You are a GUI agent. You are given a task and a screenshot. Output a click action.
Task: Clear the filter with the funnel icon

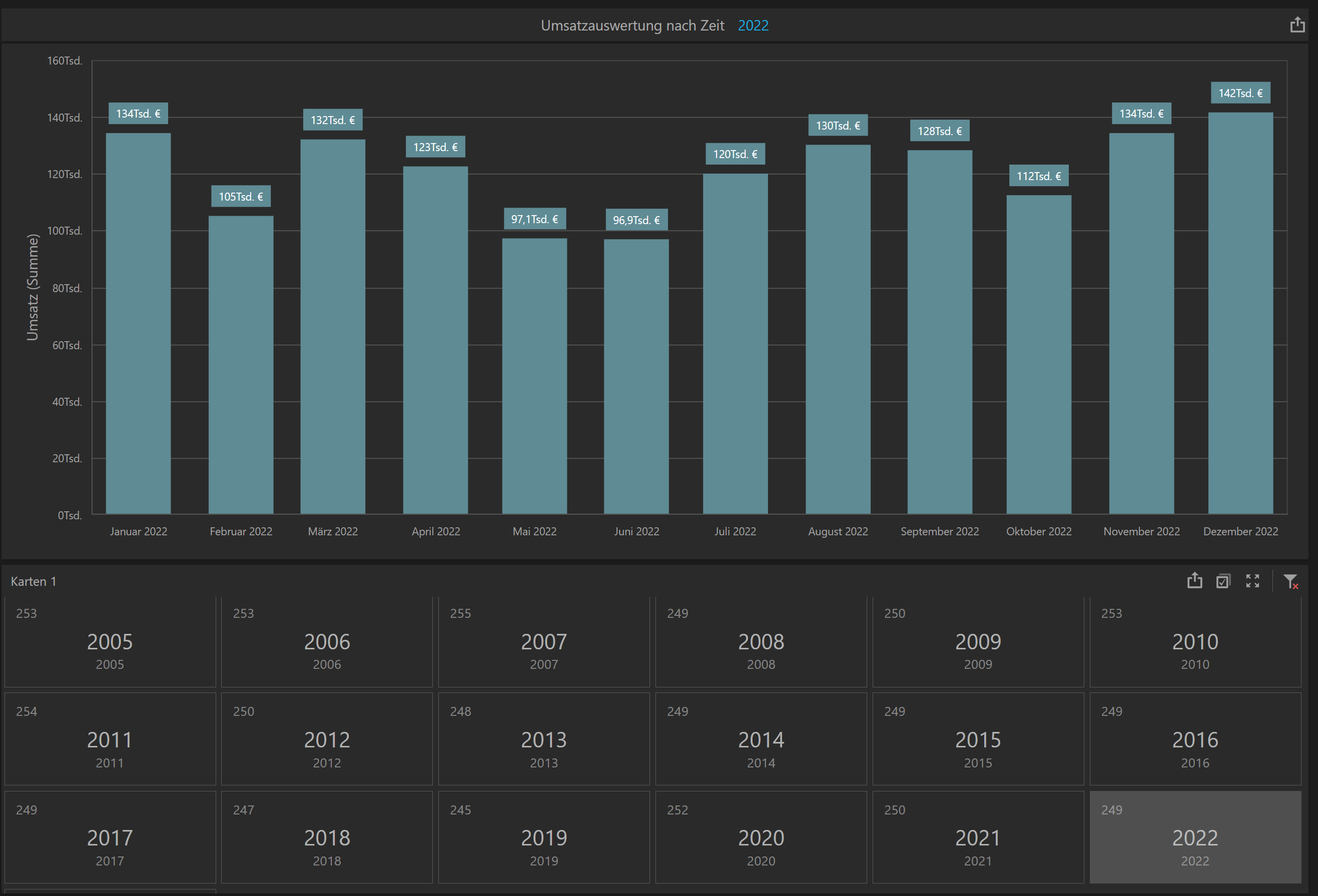point(1291,581)
